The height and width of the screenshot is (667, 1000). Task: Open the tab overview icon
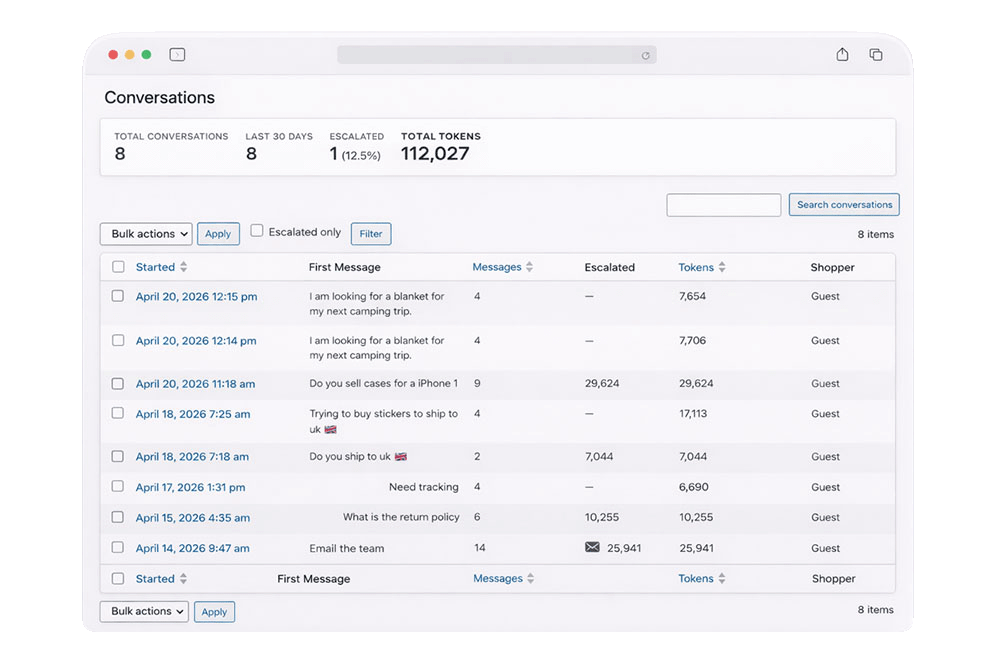(x=876, y=55)
